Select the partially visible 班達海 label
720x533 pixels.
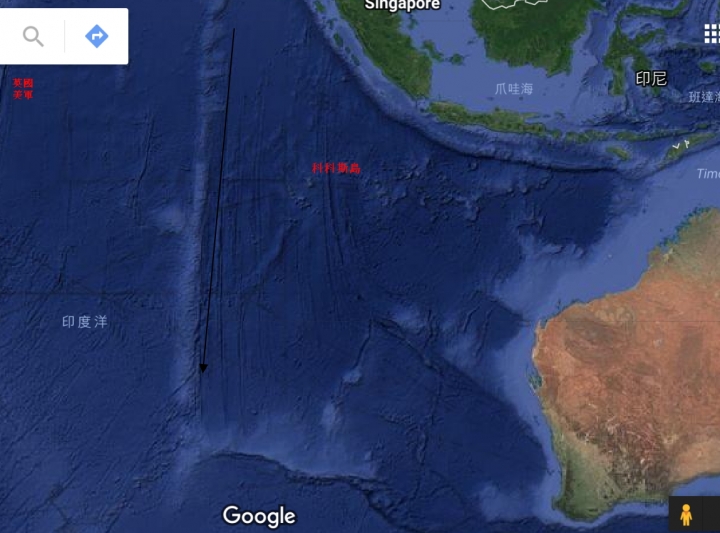click(704, 97)
